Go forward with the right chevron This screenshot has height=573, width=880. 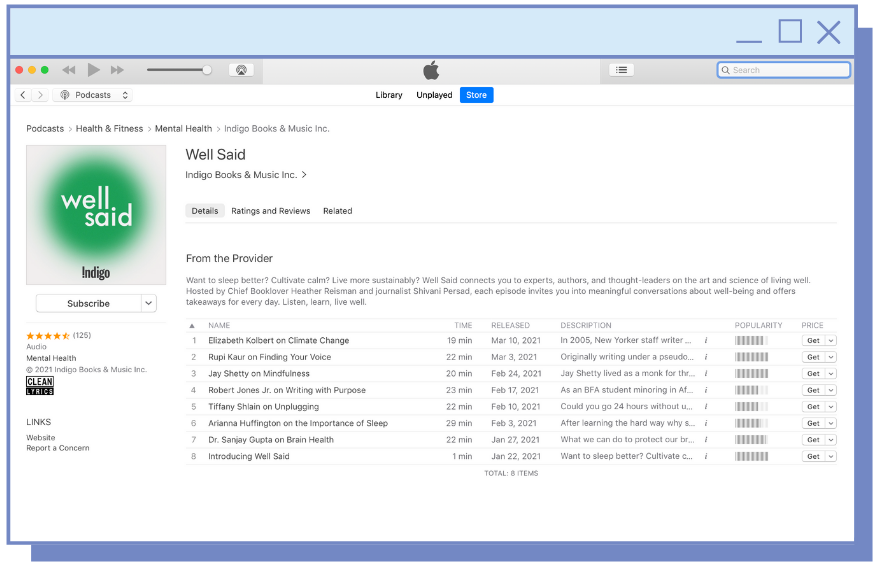pyautogui.click(x=40, y=95)
